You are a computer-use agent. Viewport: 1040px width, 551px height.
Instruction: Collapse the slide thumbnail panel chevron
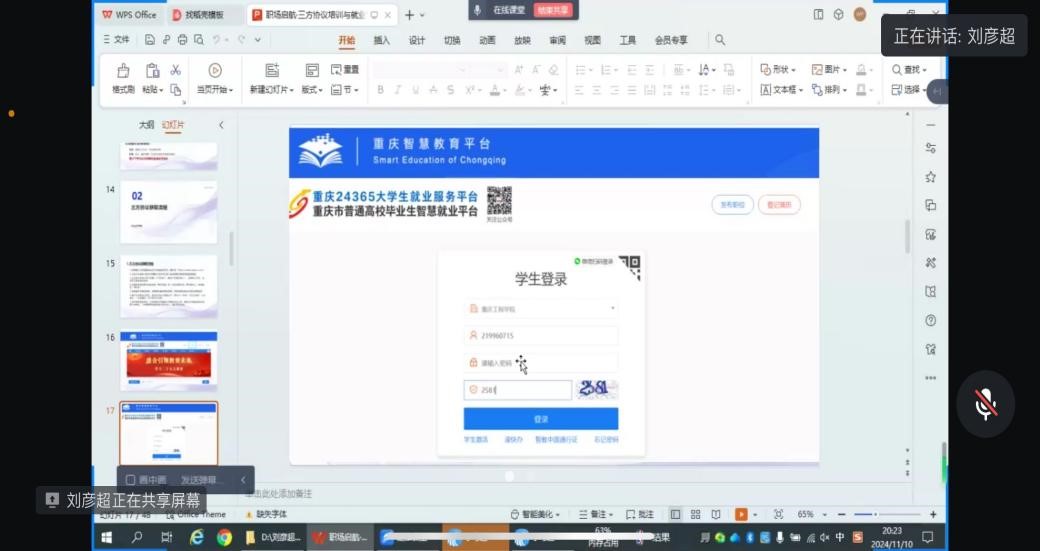pos(221,125)
